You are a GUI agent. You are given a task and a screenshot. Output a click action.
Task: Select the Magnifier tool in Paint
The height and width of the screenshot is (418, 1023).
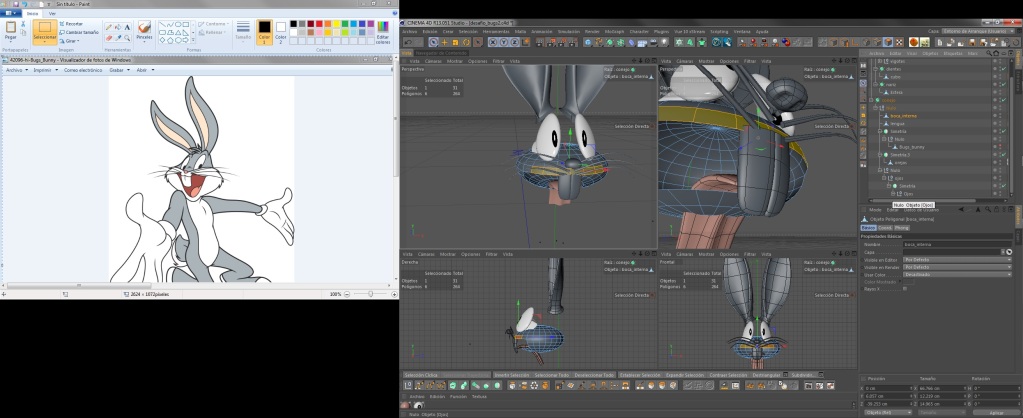[127, 38]
